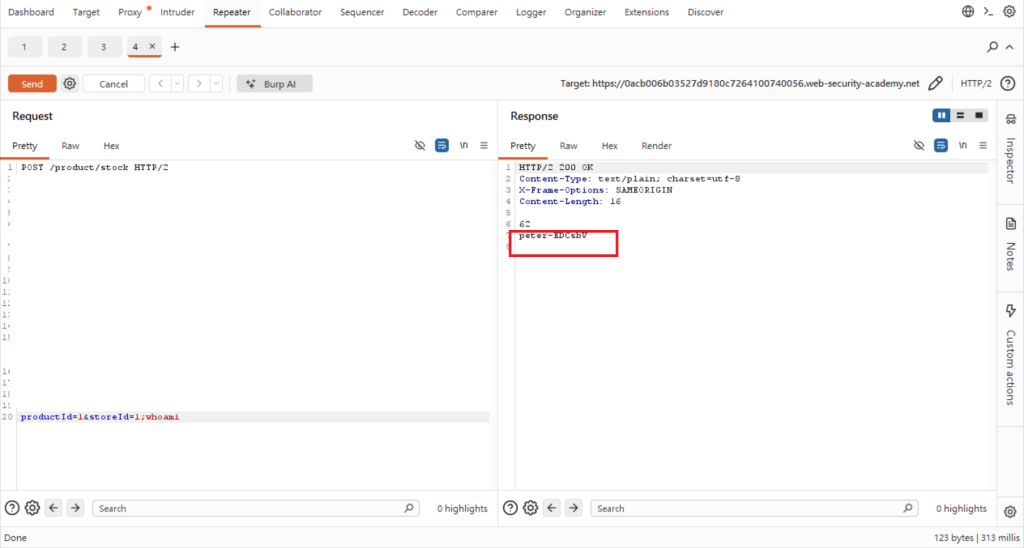The width and height of the screenshot is (1024, 548).
Task: Select Repeater request tab 3
Action: pyautogui.click(x=104, y=47)
